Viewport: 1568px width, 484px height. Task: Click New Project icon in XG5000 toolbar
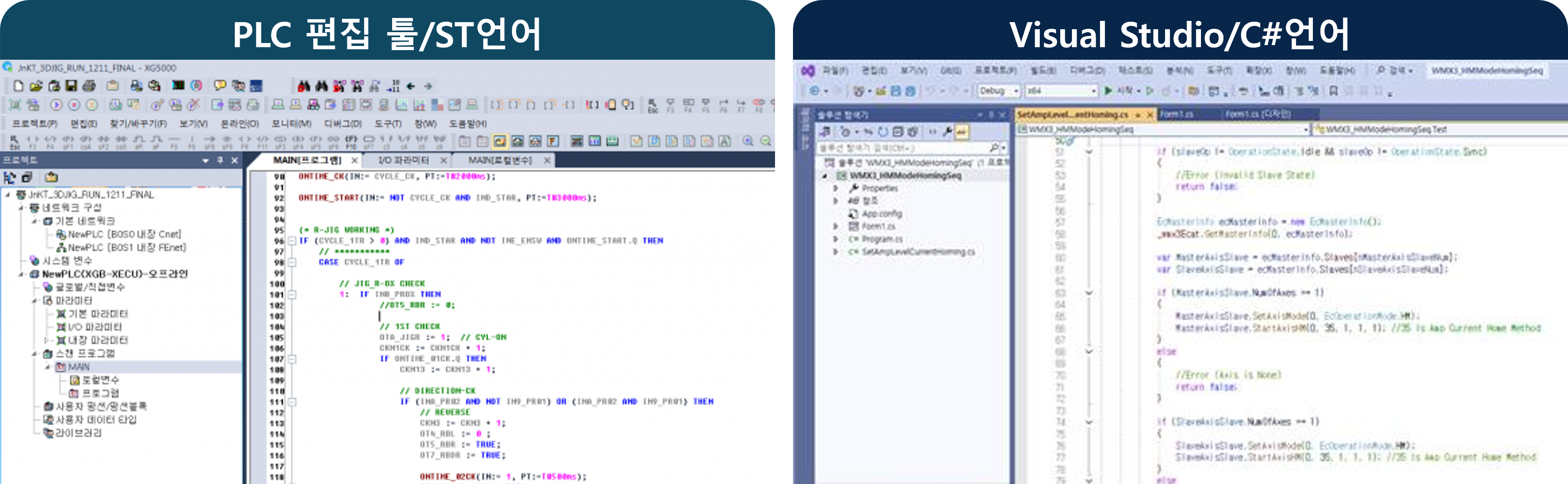click(x=18, y=86)
